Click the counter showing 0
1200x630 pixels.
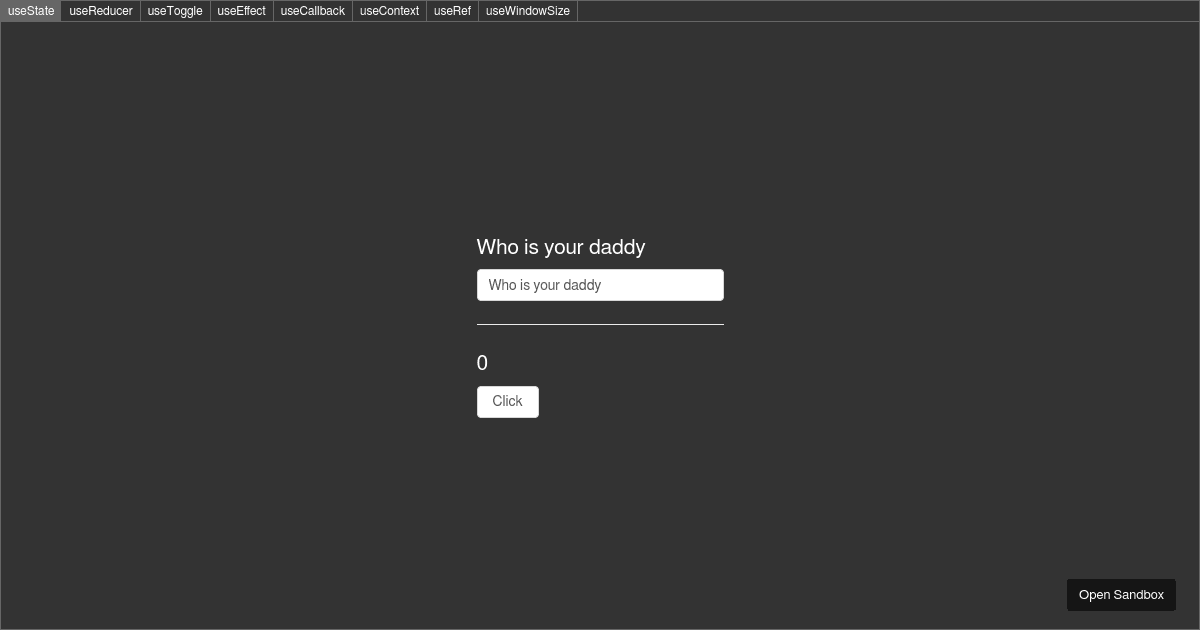(x=482, y=362)
